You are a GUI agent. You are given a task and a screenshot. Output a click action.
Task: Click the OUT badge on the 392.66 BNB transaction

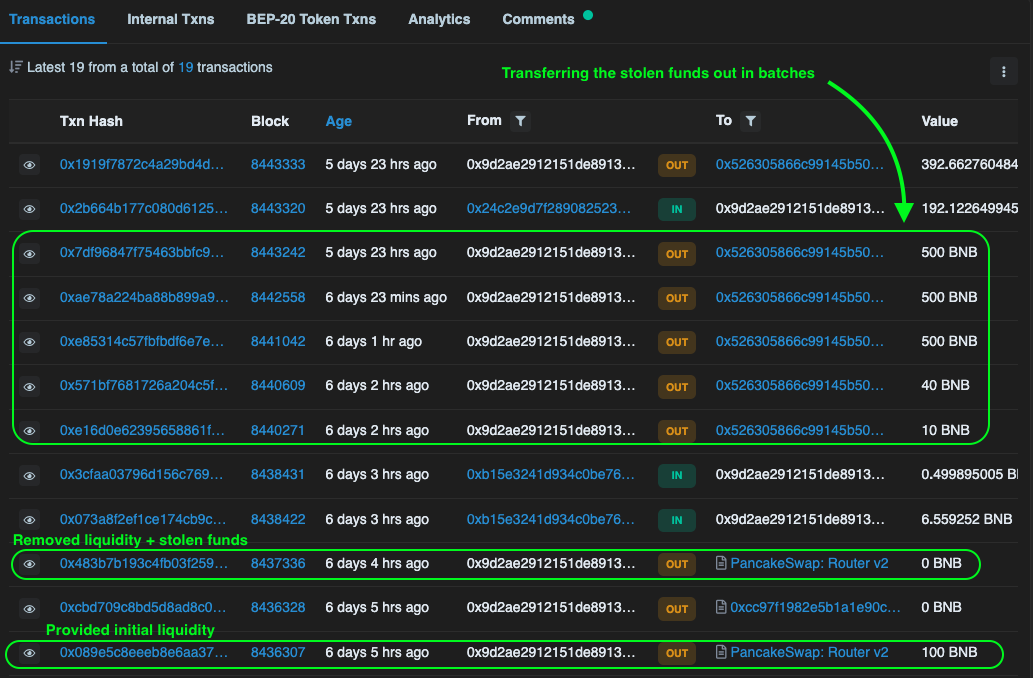click(676, 164)
